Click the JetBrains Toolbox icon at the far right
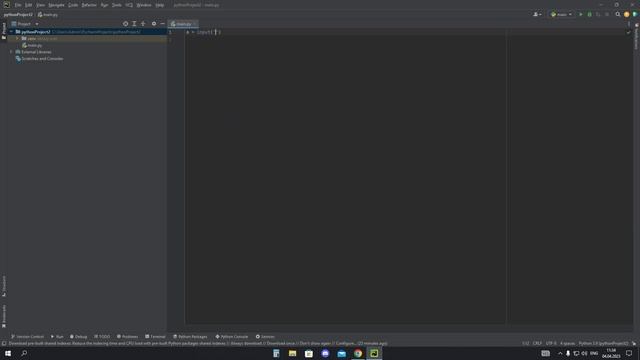This screenshot has height=360, width=640. tap(635, 14)
